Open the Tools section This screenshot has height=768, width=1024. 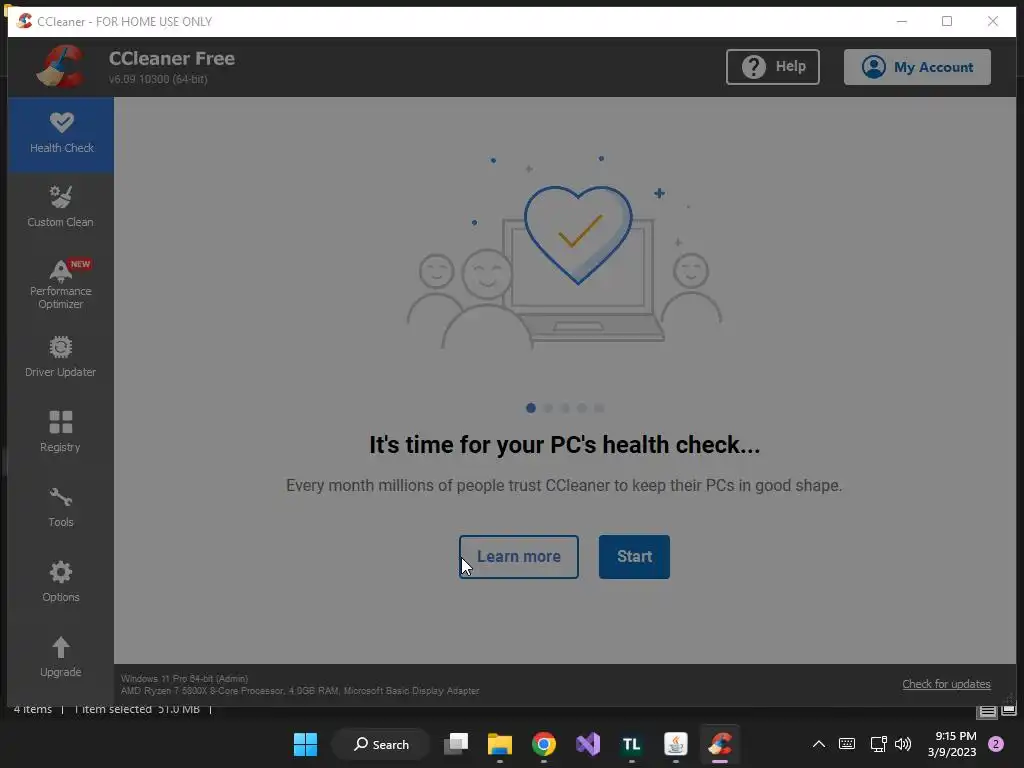click(x=61, y=507)
